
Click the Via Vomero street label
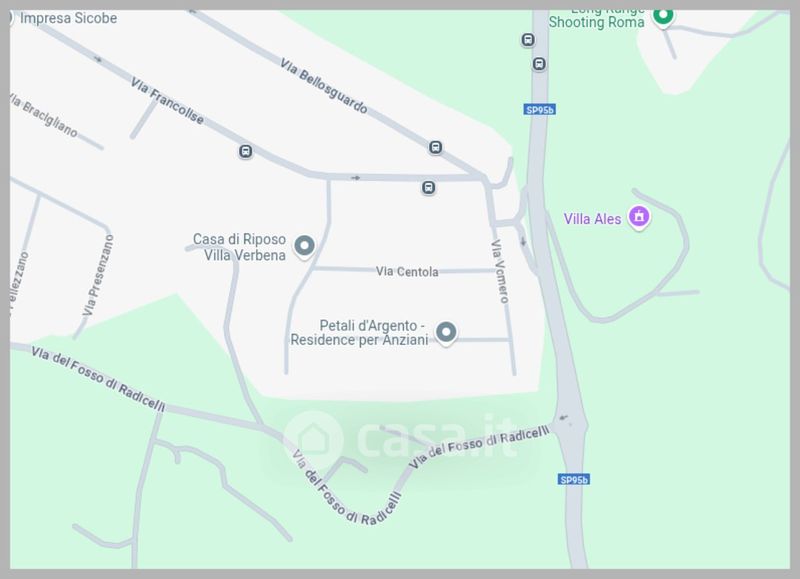coord(499,271)
